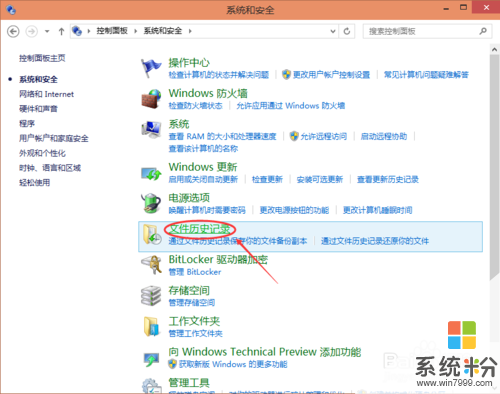Select 系统和安全 in the sidebar
This screenshot has height=394, width=500.
(38, 79)
